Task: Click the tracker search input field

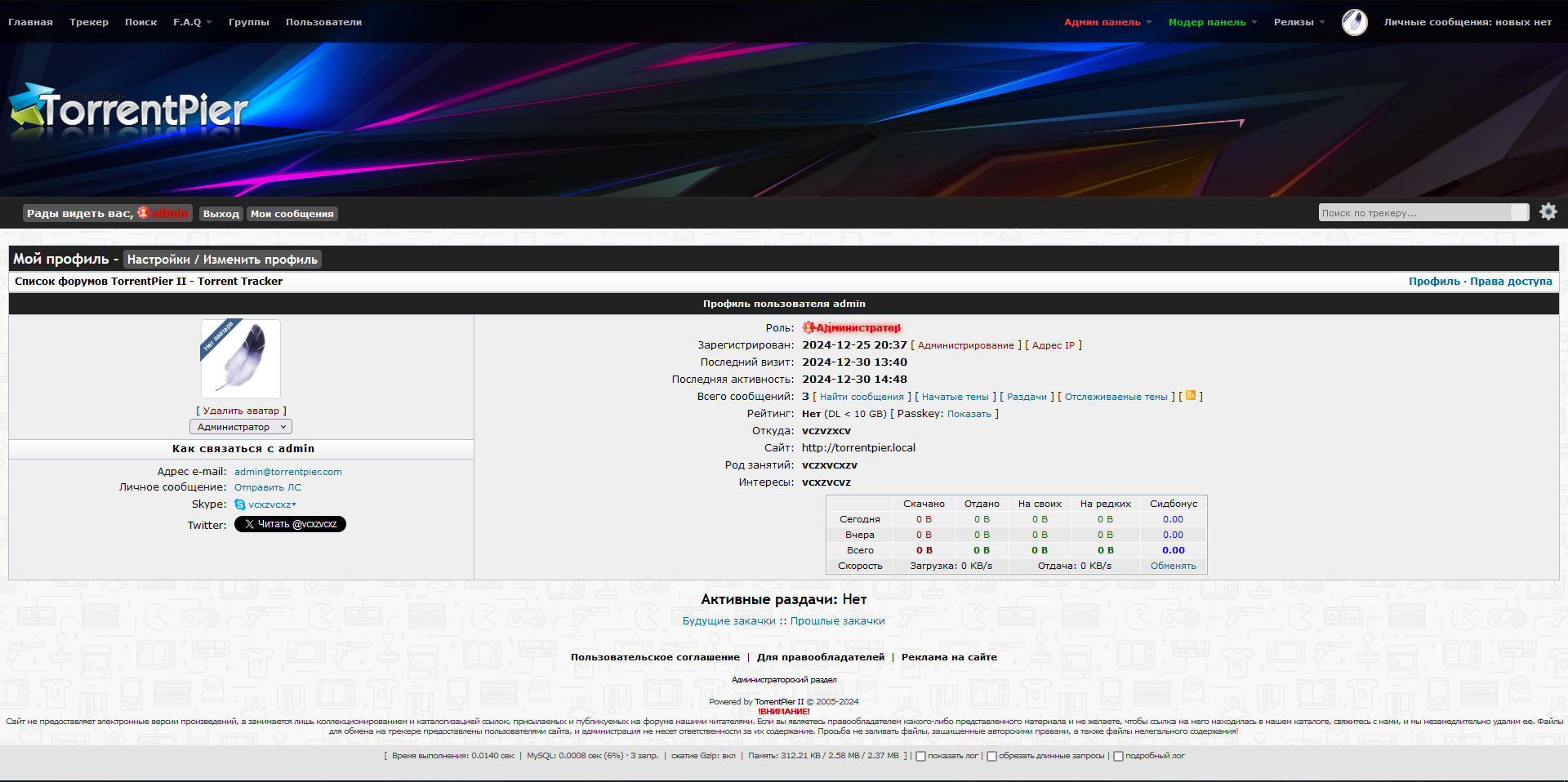Action: tap(1414, 213)
